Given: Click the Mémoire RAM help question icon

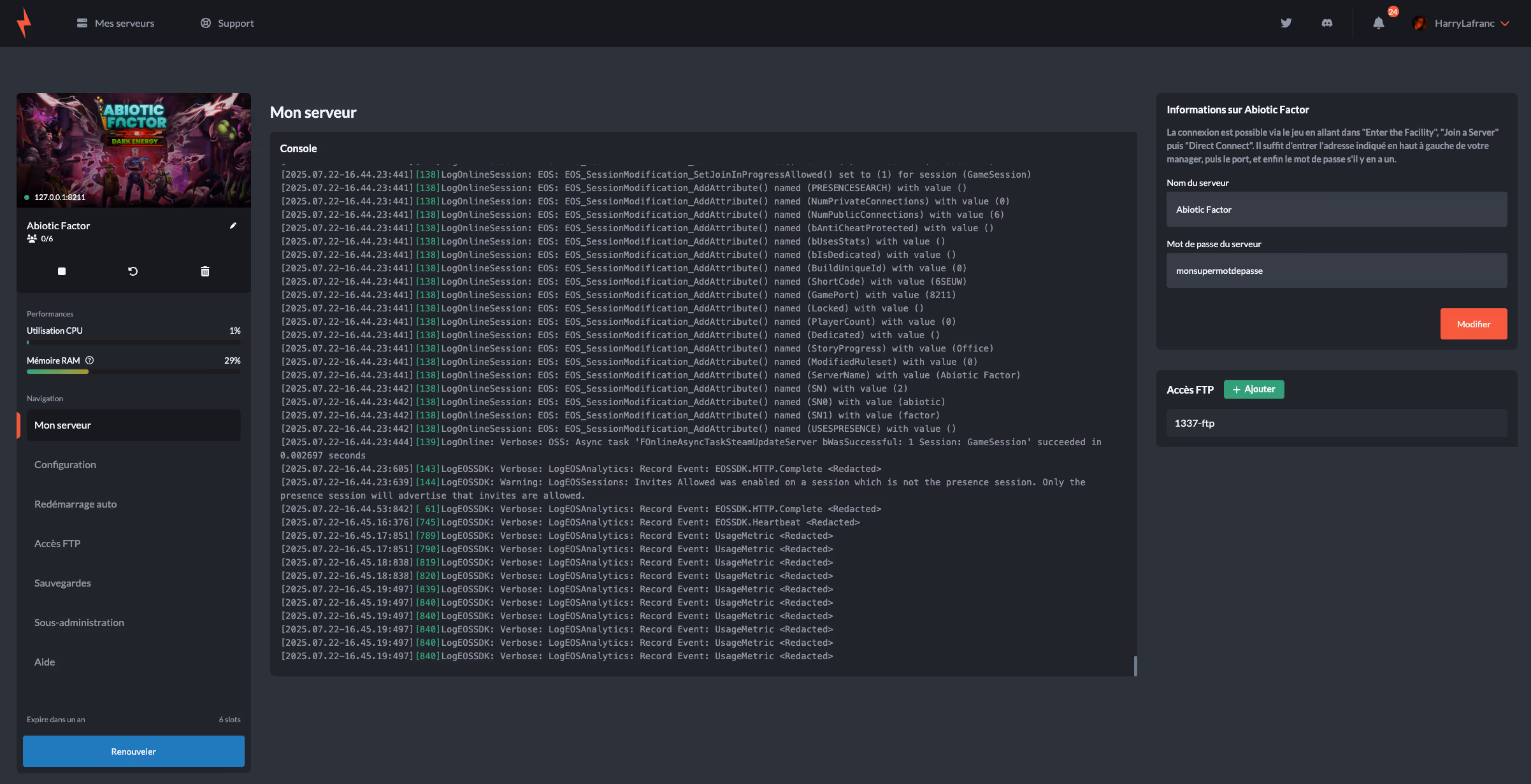Looking at the screenshot, I should coord(90,360).
